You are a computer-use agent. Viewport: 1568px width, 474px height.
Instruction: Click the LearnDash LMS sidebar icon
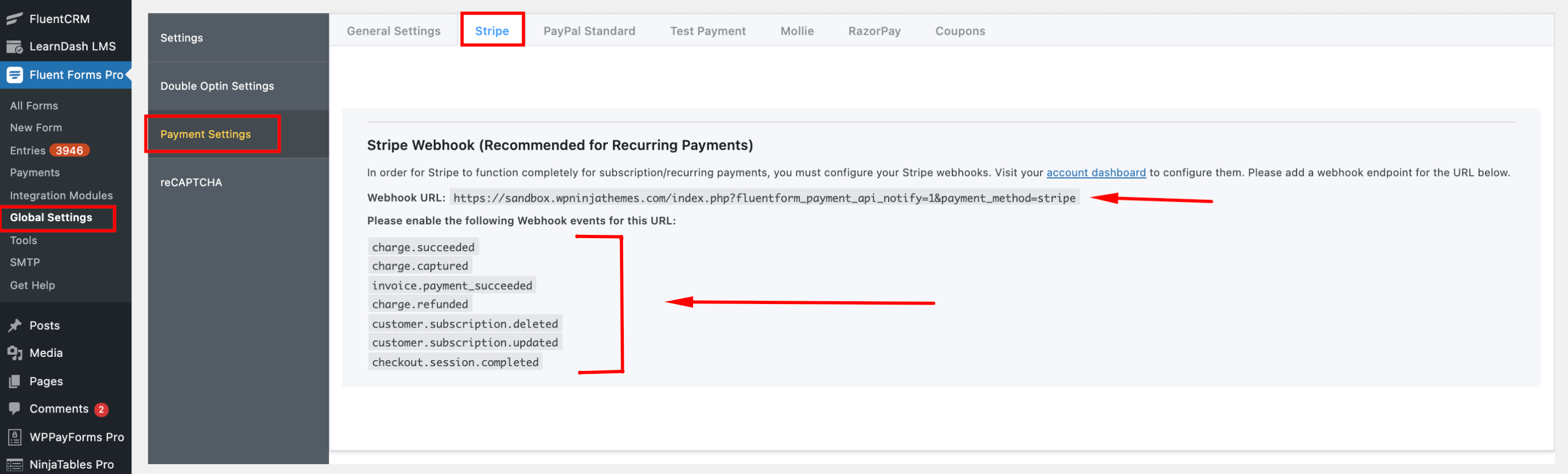tap(15, 47)
